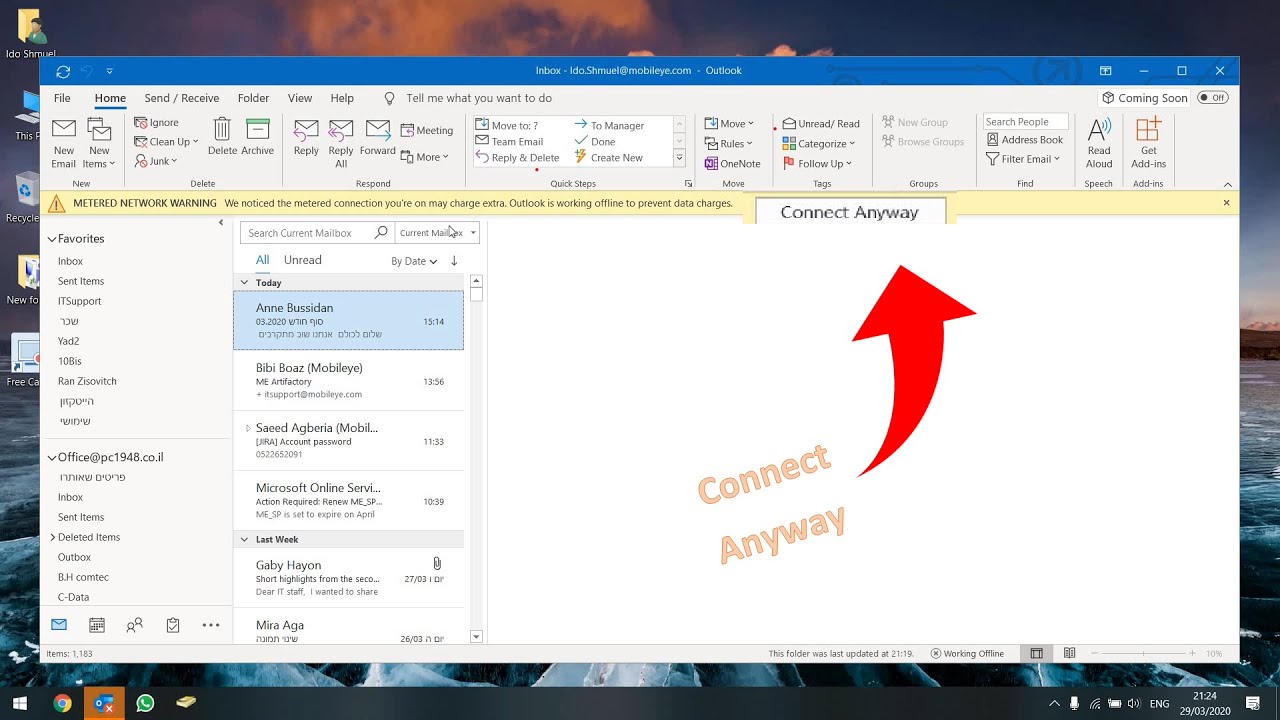Switch to People view icon
Viewport: 1280px width, 720px height.
point(134,625)
